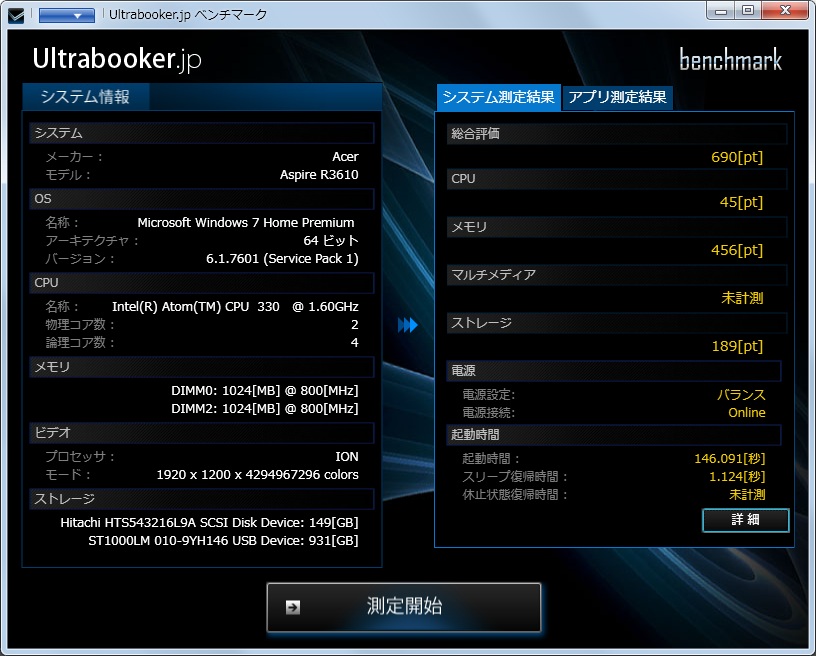The image size is (816, 656).
Task: Click the model value Aspire R3610
Action: coord(319,175)
